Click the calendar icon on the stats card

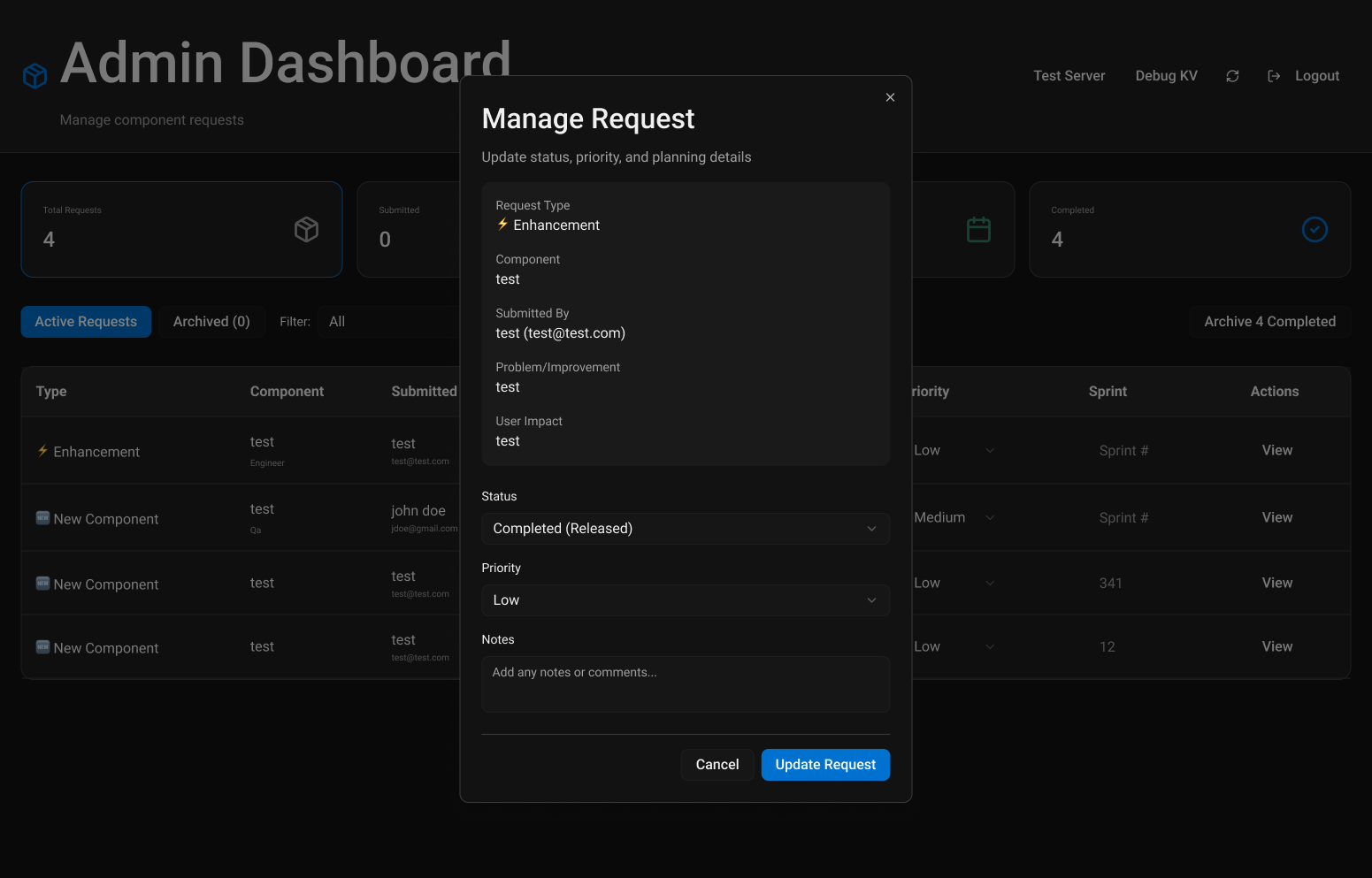tap(978, 229)
